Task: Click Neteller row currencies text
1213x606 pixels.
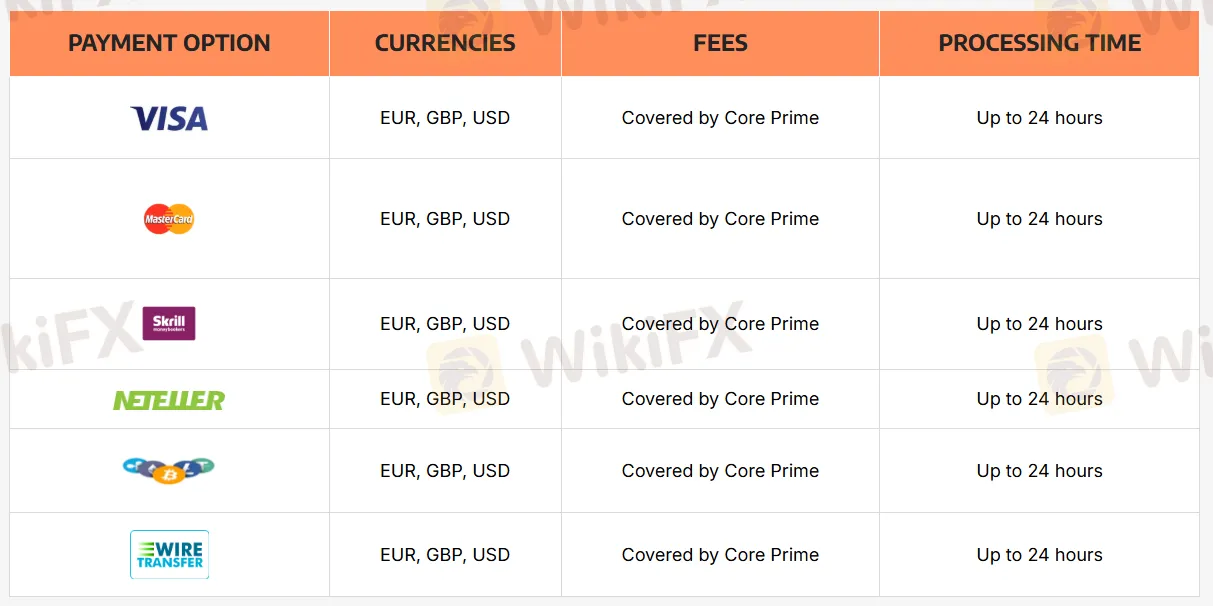Action: 445,399
